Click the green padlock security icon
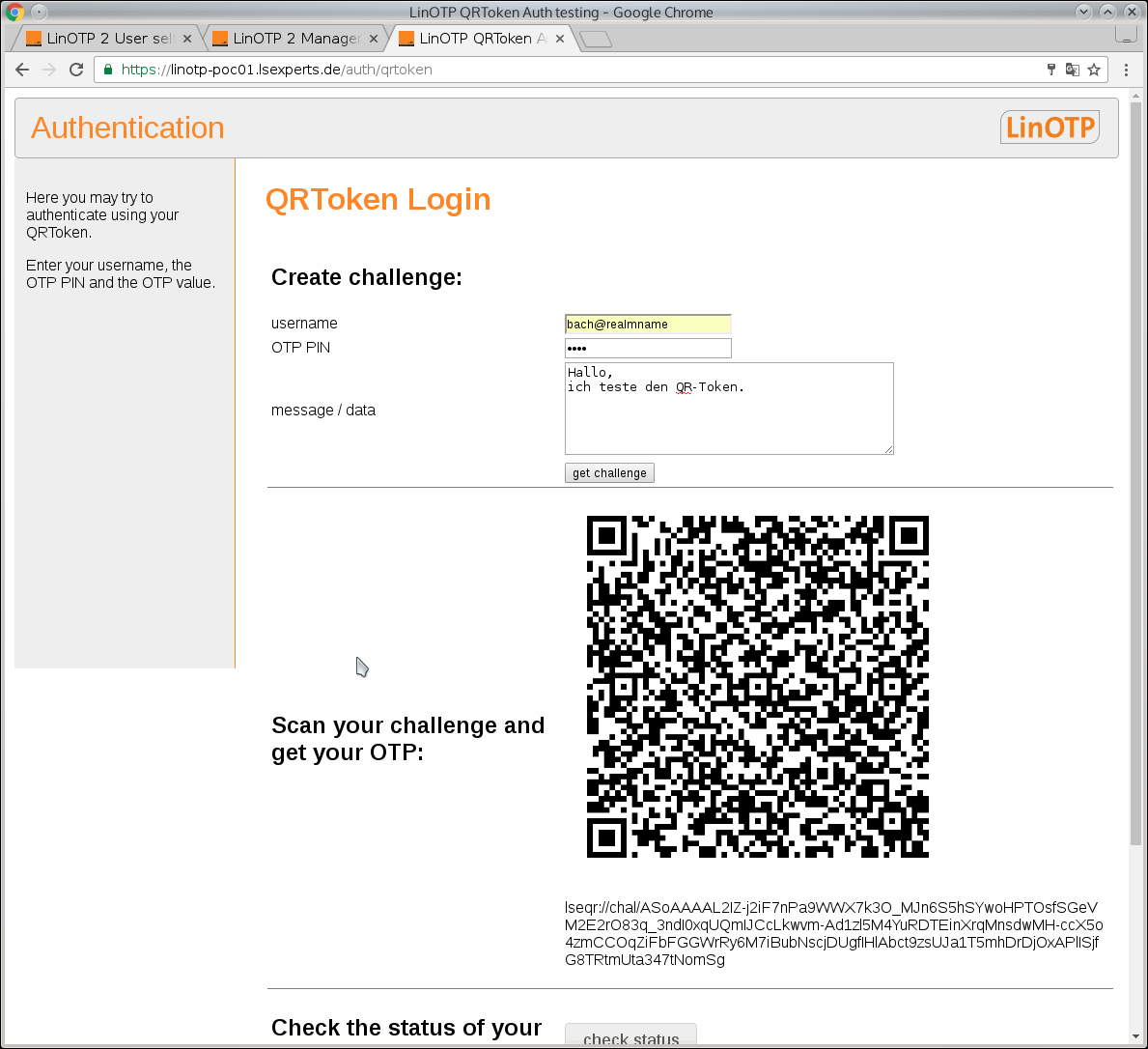 [108, 70]
